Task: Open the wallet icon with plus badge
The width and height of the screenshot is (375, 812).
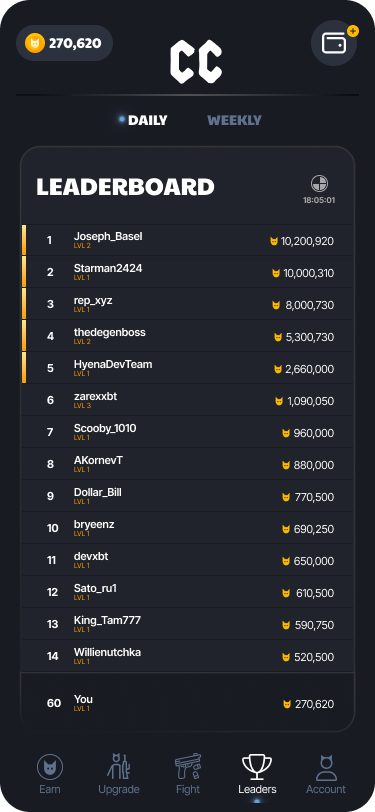Action: tap(334, 43)
